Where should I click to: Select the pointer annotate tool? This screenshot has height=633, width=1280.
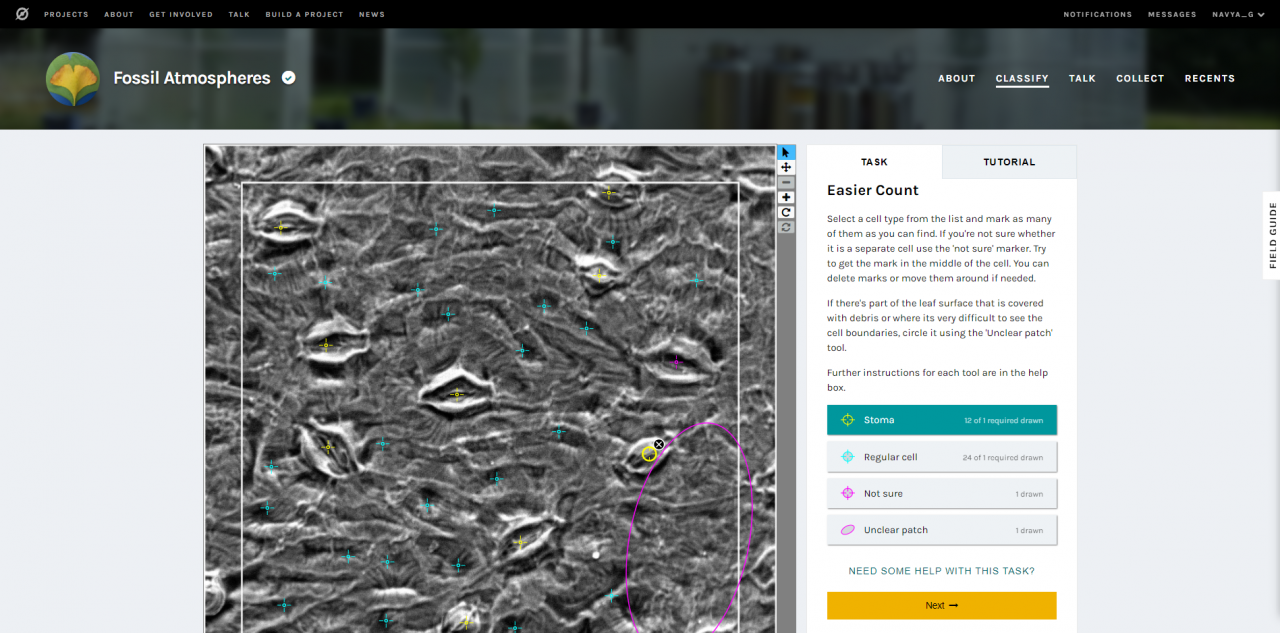(x=786, y=153)
